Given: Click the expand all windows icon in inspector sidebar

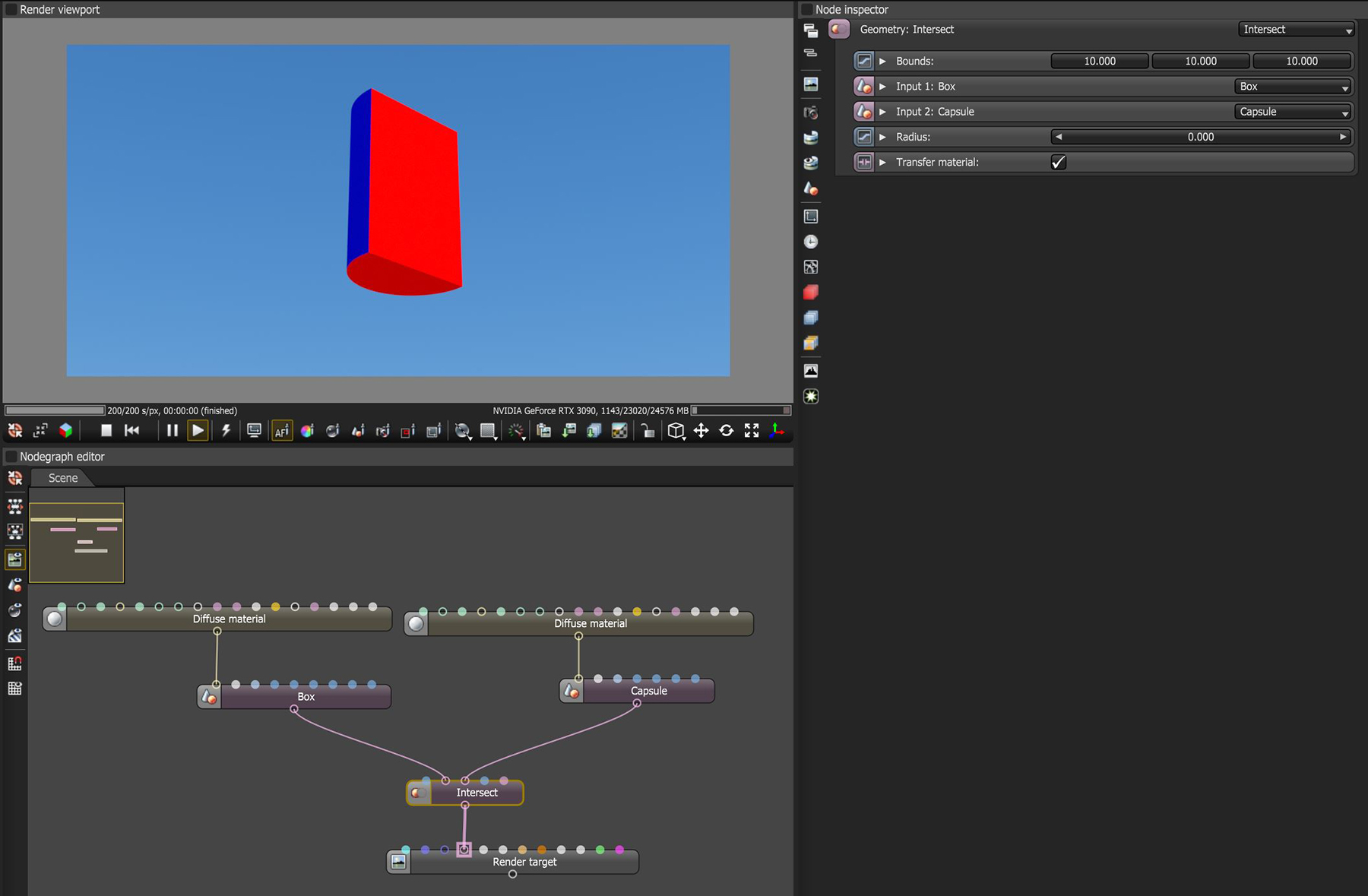Looking at the screenshot, I should coord(811,30).
